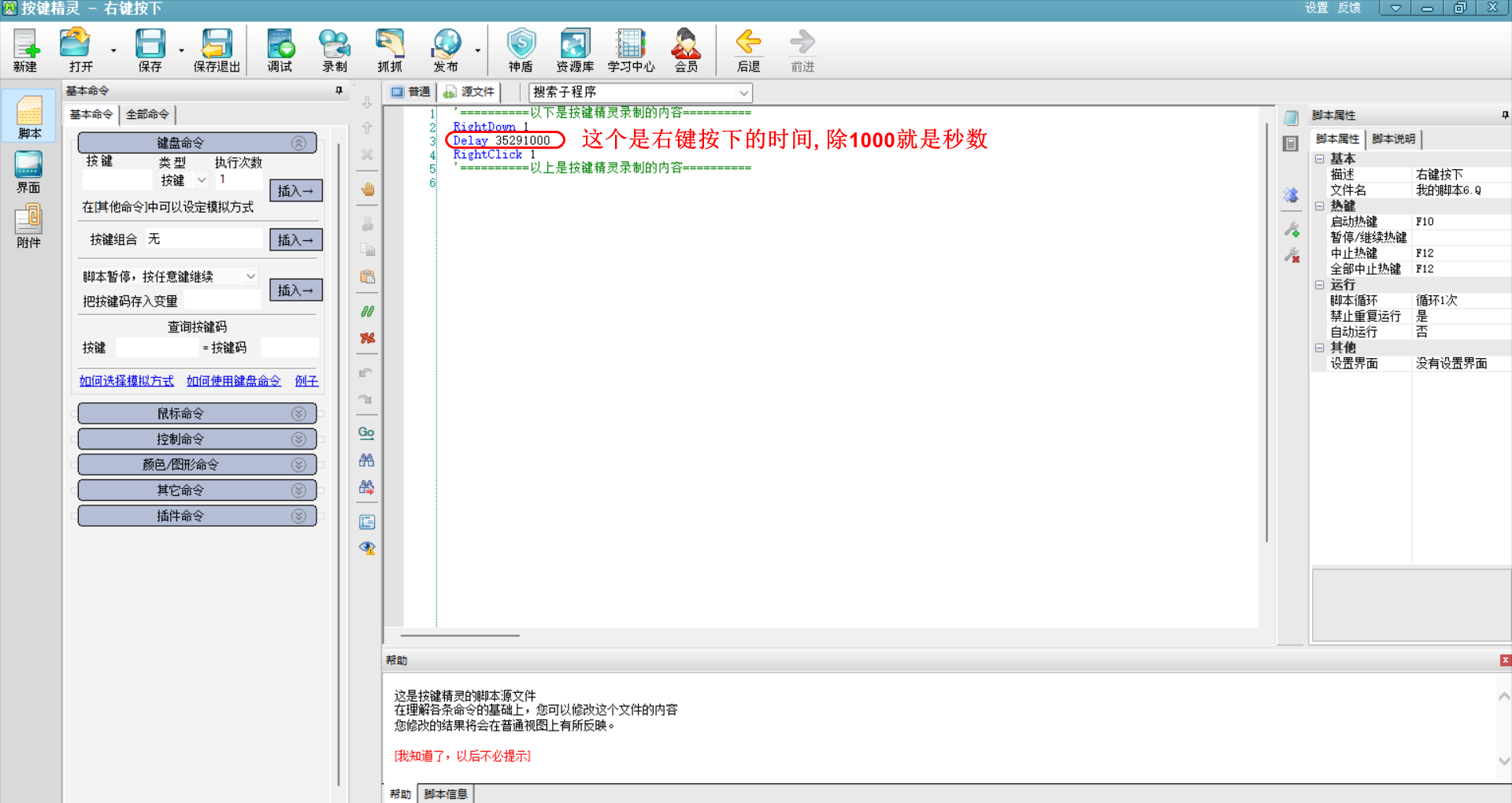Click the hand icon in the editor toolbar

pyautogui.click(x=367, y=190)
